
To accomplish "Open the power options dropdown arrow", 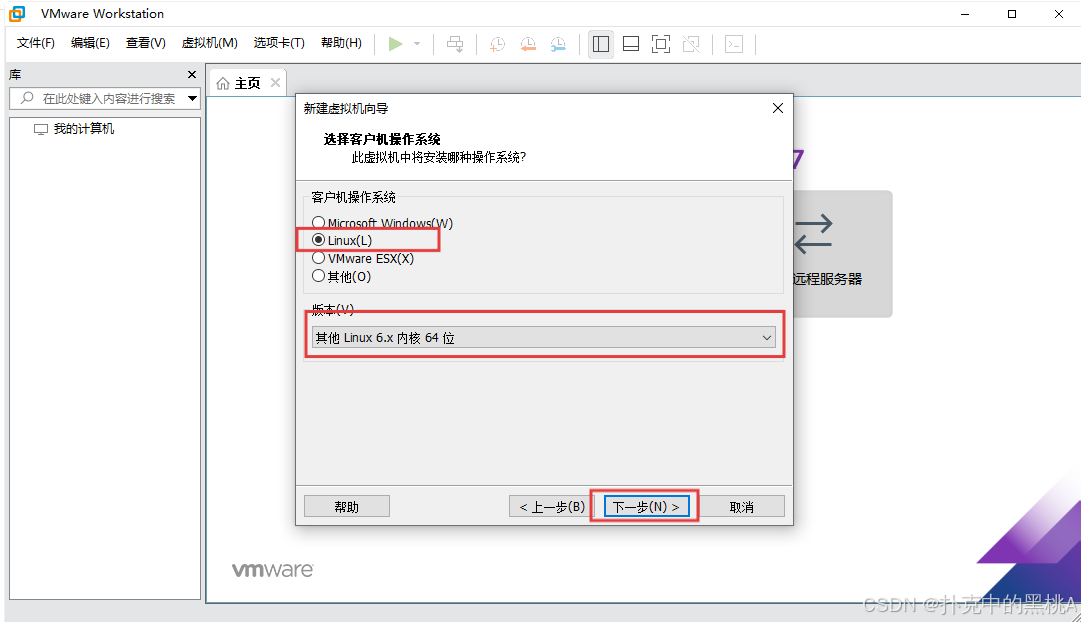I will (417, 44).
